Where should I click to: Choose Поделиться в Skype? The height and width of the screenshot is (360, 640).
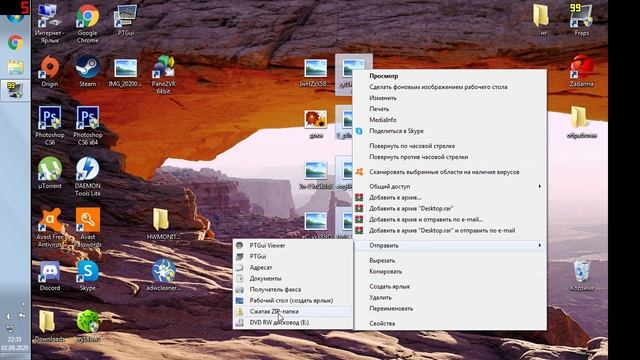pyautogui.click(x=450, y=131)
